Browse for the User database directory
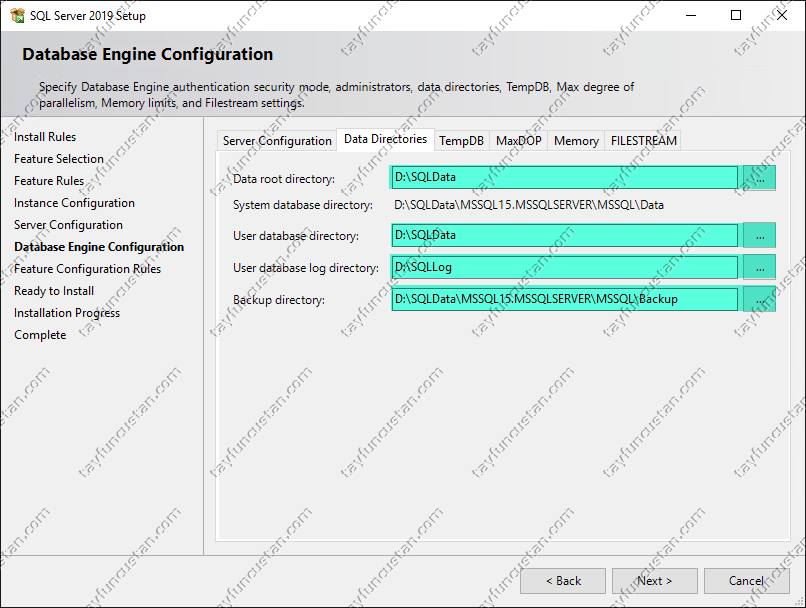 (759, 235)
